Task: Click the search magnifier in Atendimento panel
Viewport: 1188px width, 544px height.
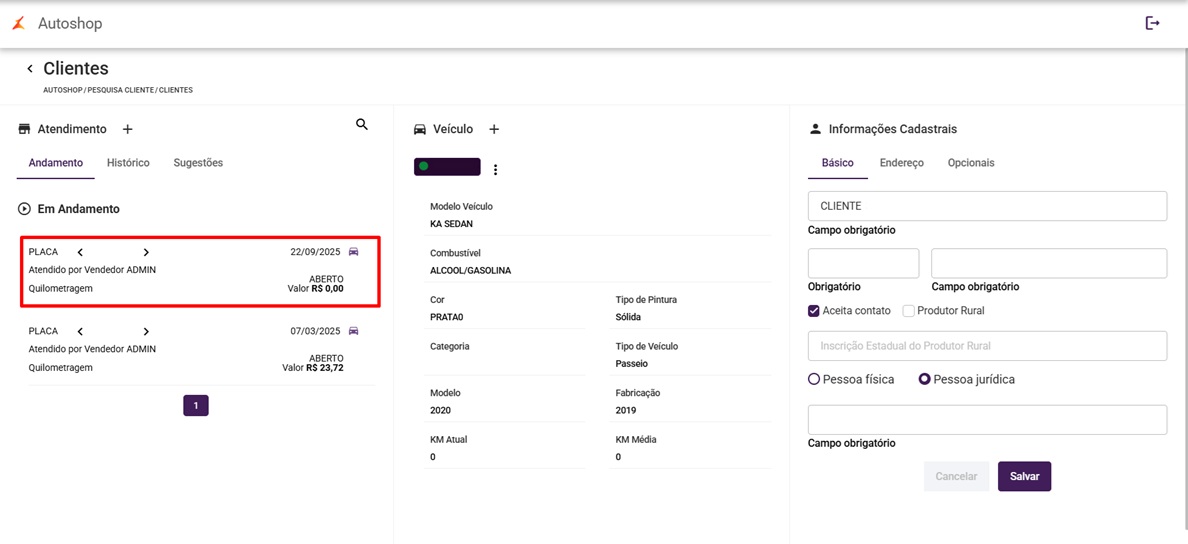Action: coord(362,125)
